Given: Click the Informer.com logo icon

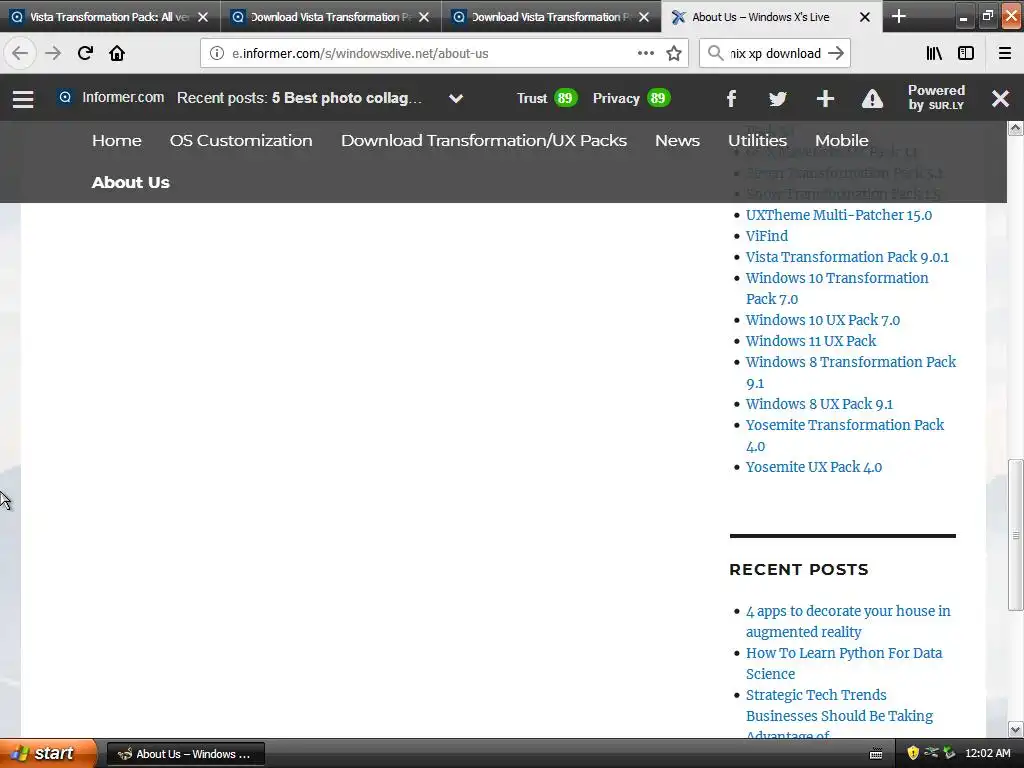Looking at the screenshot, I should click(65, 97).
